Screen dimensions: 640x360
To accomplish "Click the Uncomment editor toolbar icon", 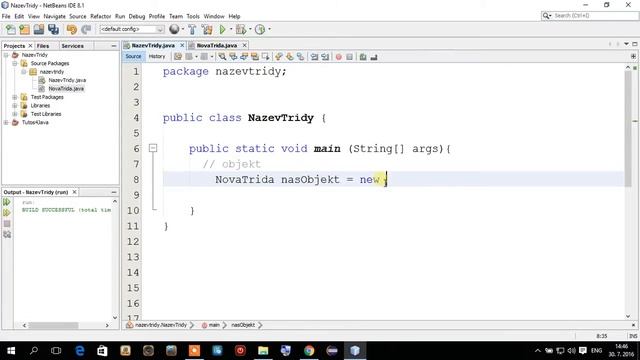I will click(x=374, y=57).
